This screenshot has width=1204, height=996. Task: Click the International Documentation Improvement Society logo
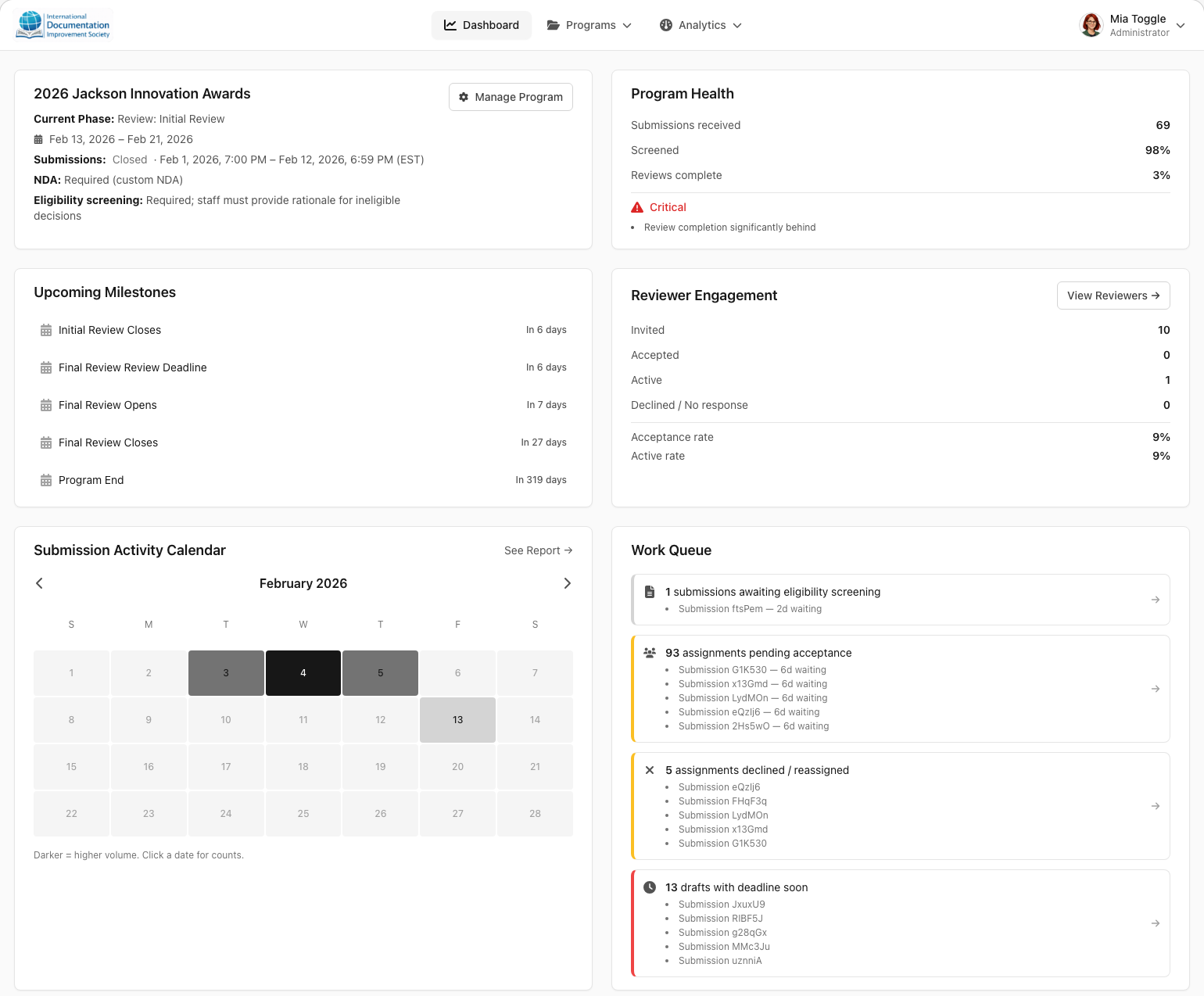point(63,24)
